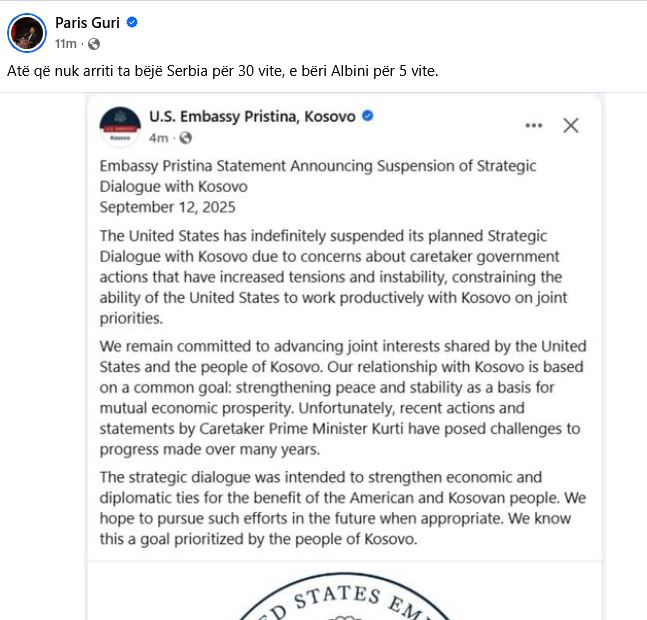The image size is (647, 620).
Task: Open the 11m post timestamp
Action: pyautogui.click(x=66, y=43)
